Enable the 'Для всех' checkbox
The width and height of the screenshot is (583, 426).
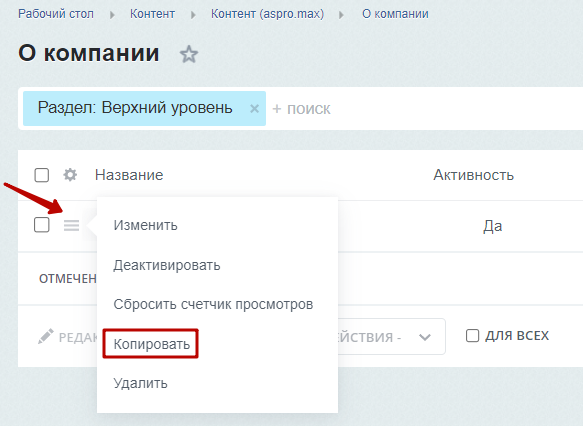click(x=472, y=336)
